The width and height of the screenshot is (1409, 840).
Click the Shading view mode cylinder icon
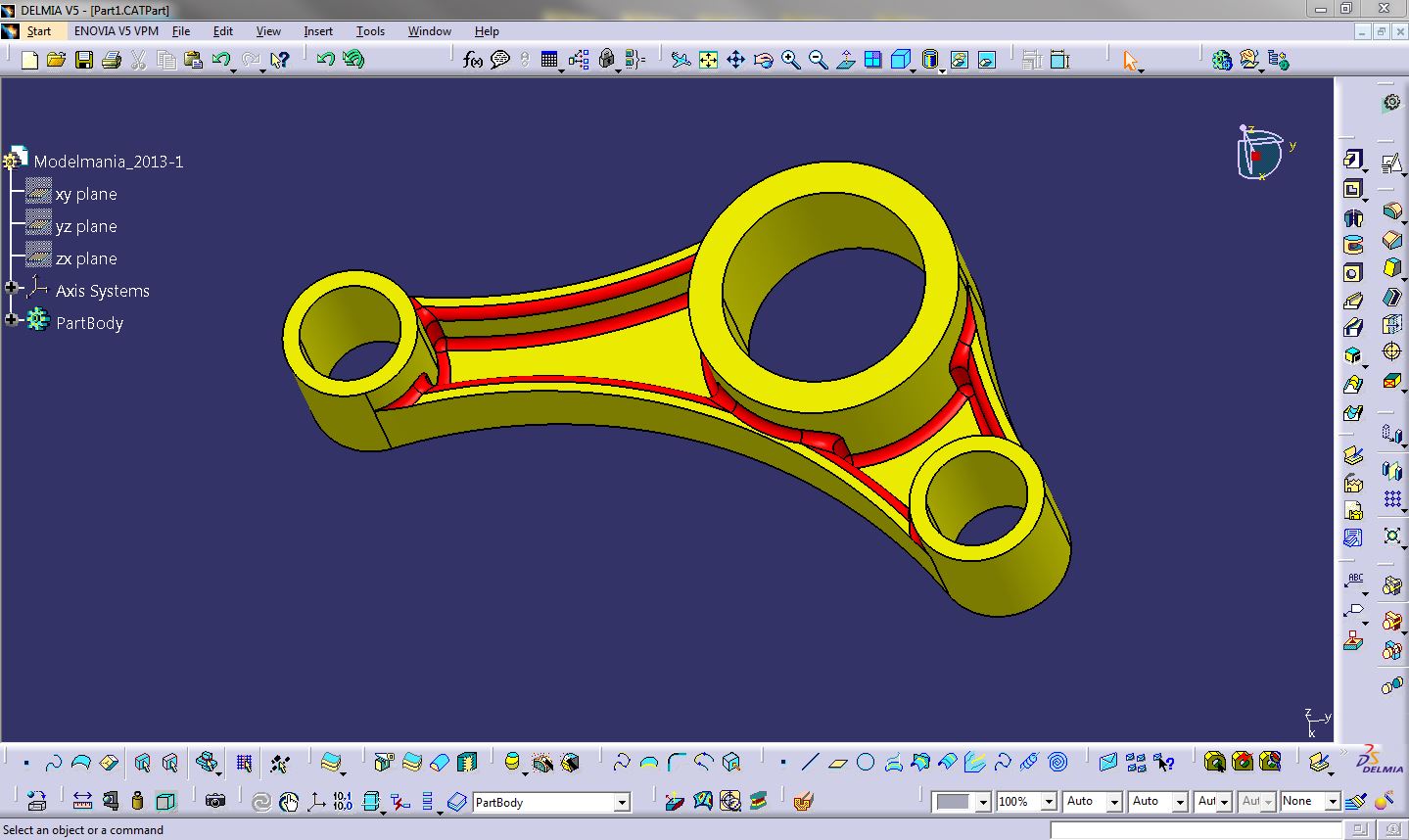pyautogui.click(x=929, y=60)
